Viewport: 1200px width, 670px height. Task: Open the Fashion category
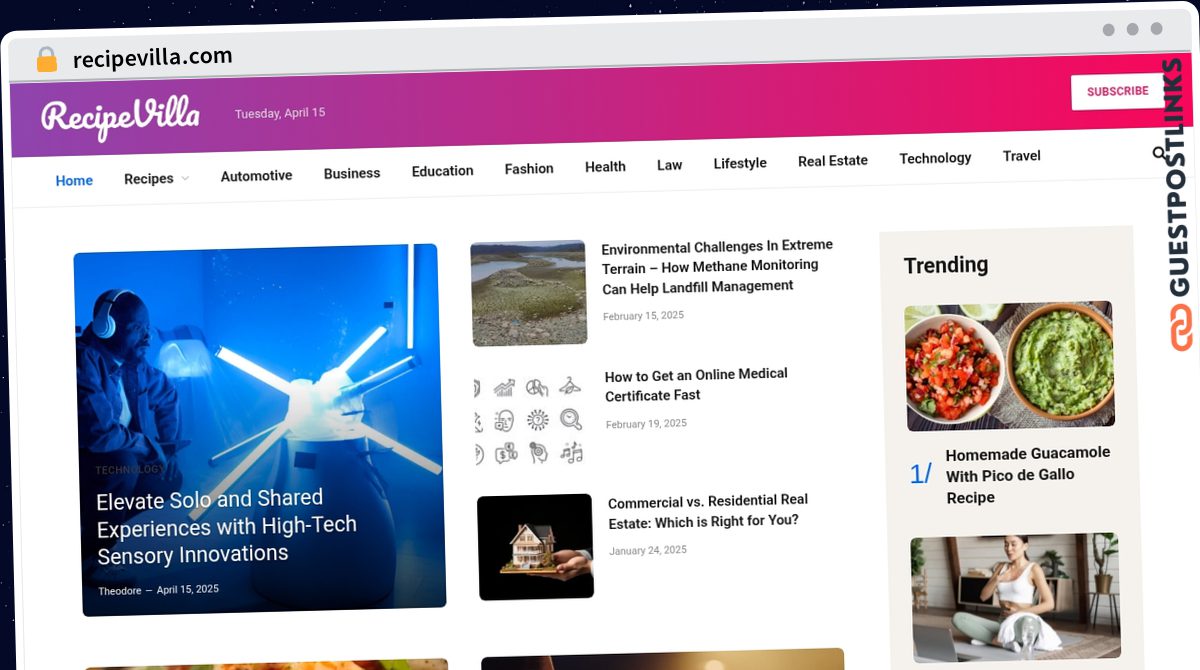529,169
